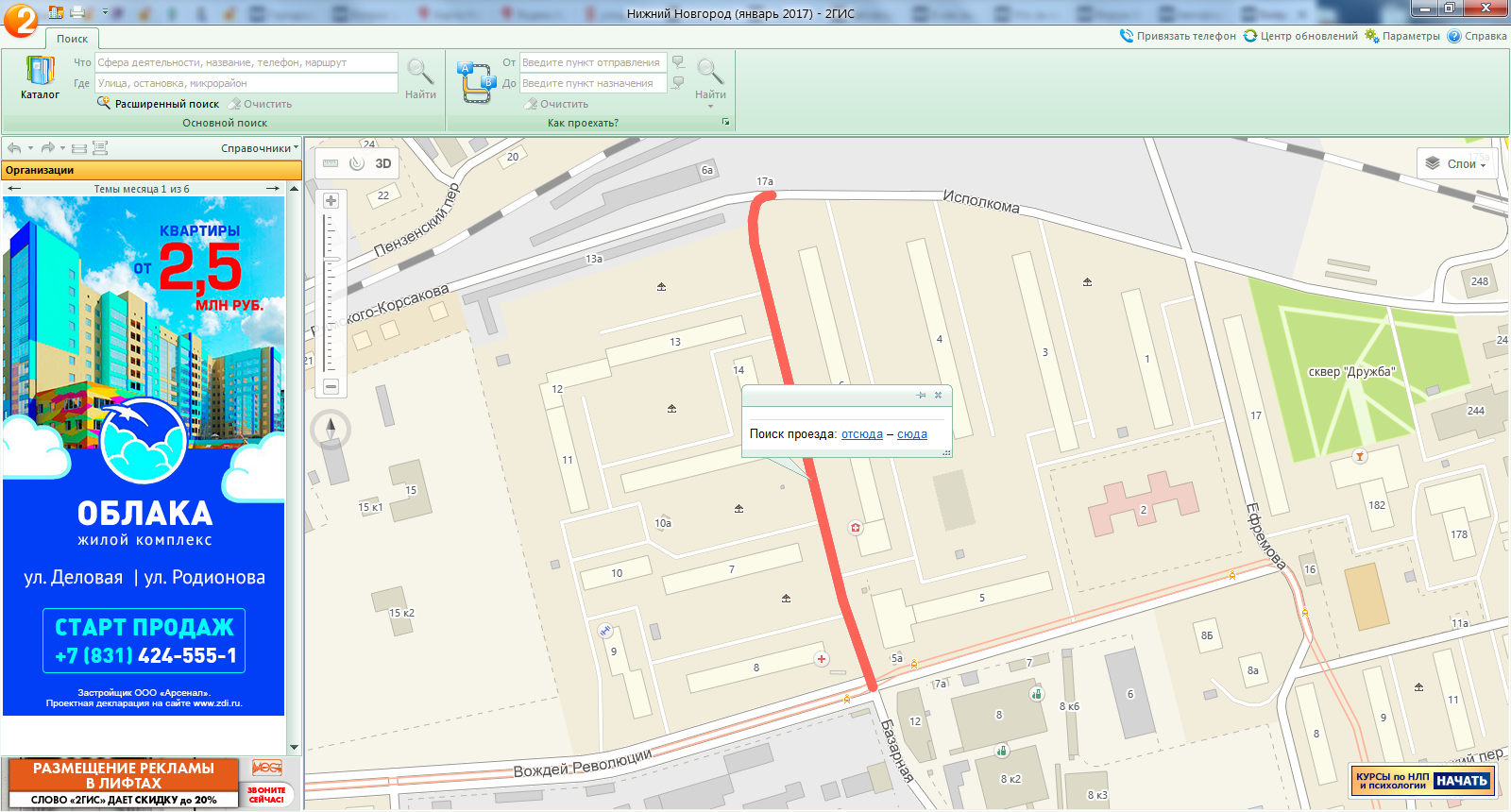Image resolution: width=1511 pixels, height=812 pixels.
Task: Open the Каталог catalog icon
Action: tap(40, 77)
